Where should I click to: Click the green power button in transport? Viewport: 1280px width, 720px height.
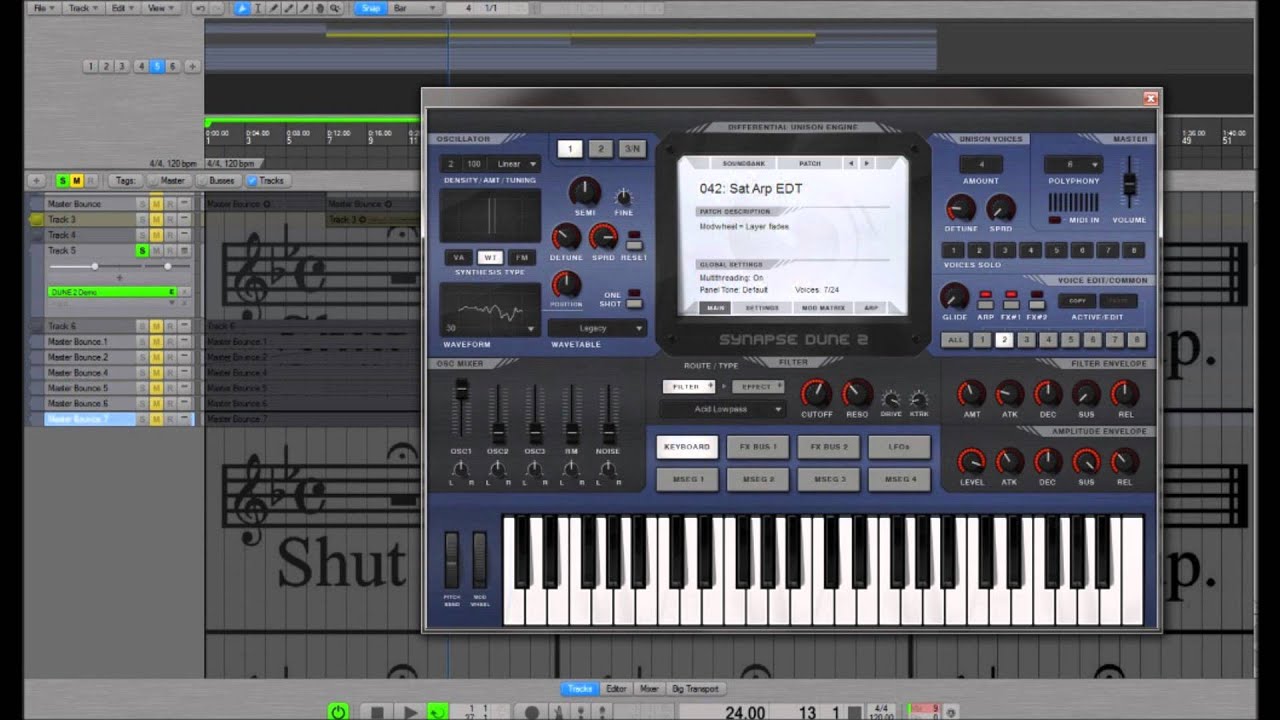(338, 712)
